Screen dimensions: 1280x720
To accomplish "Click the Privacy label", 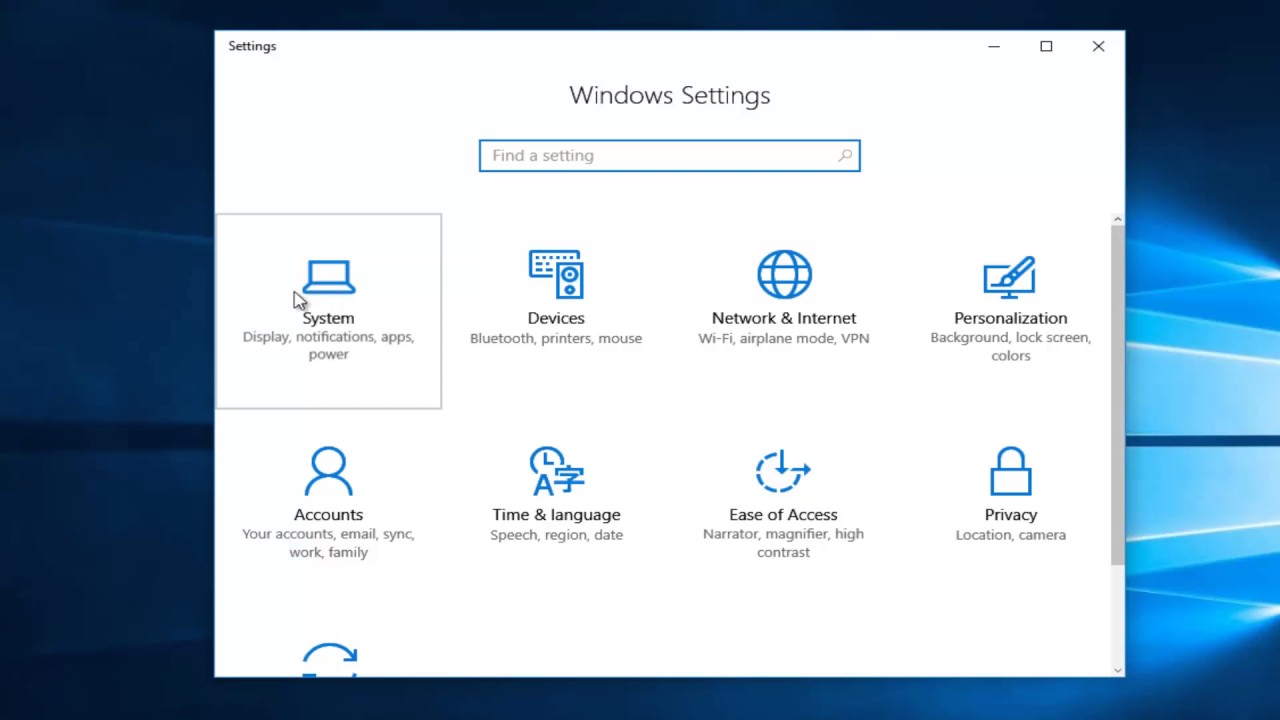I will pyautogui.click(x=1010, y=515).
